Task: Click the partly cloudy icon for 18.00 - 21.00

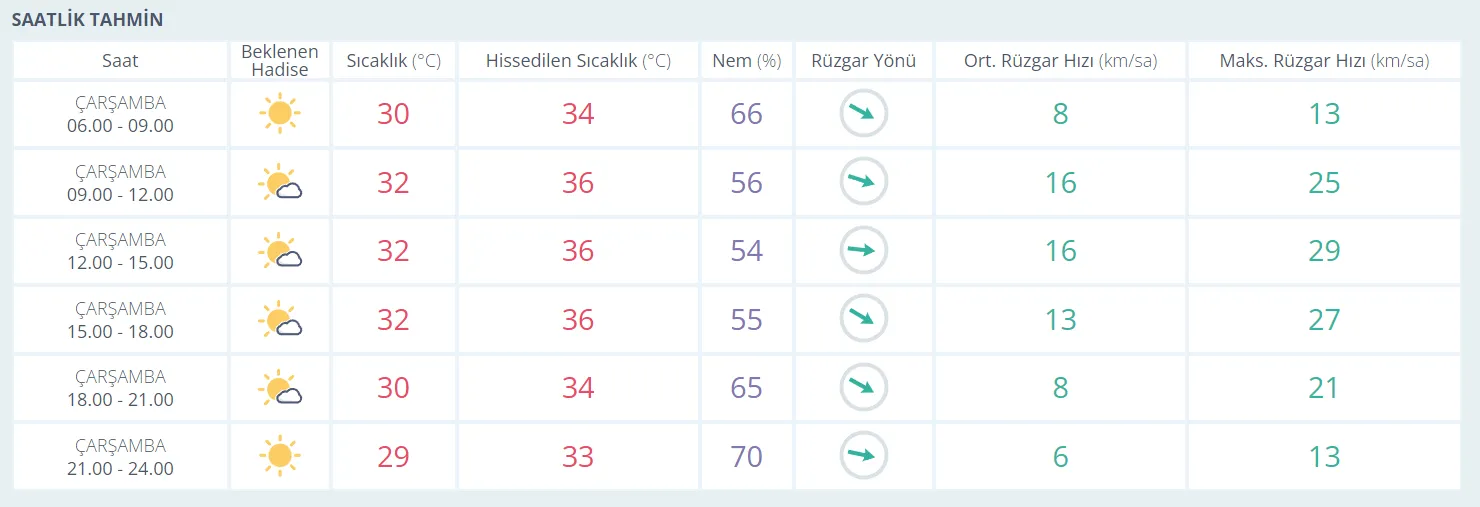Action: click(x=279, y=388)
